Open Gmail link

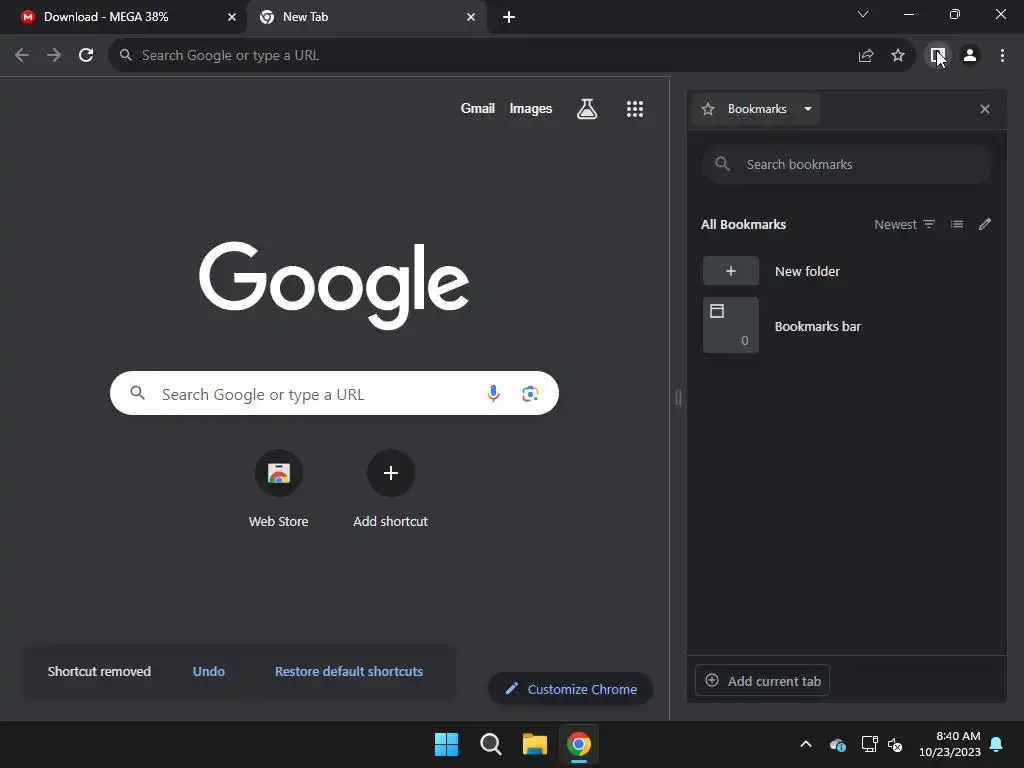pyautogui.click(x=477, y=108)
